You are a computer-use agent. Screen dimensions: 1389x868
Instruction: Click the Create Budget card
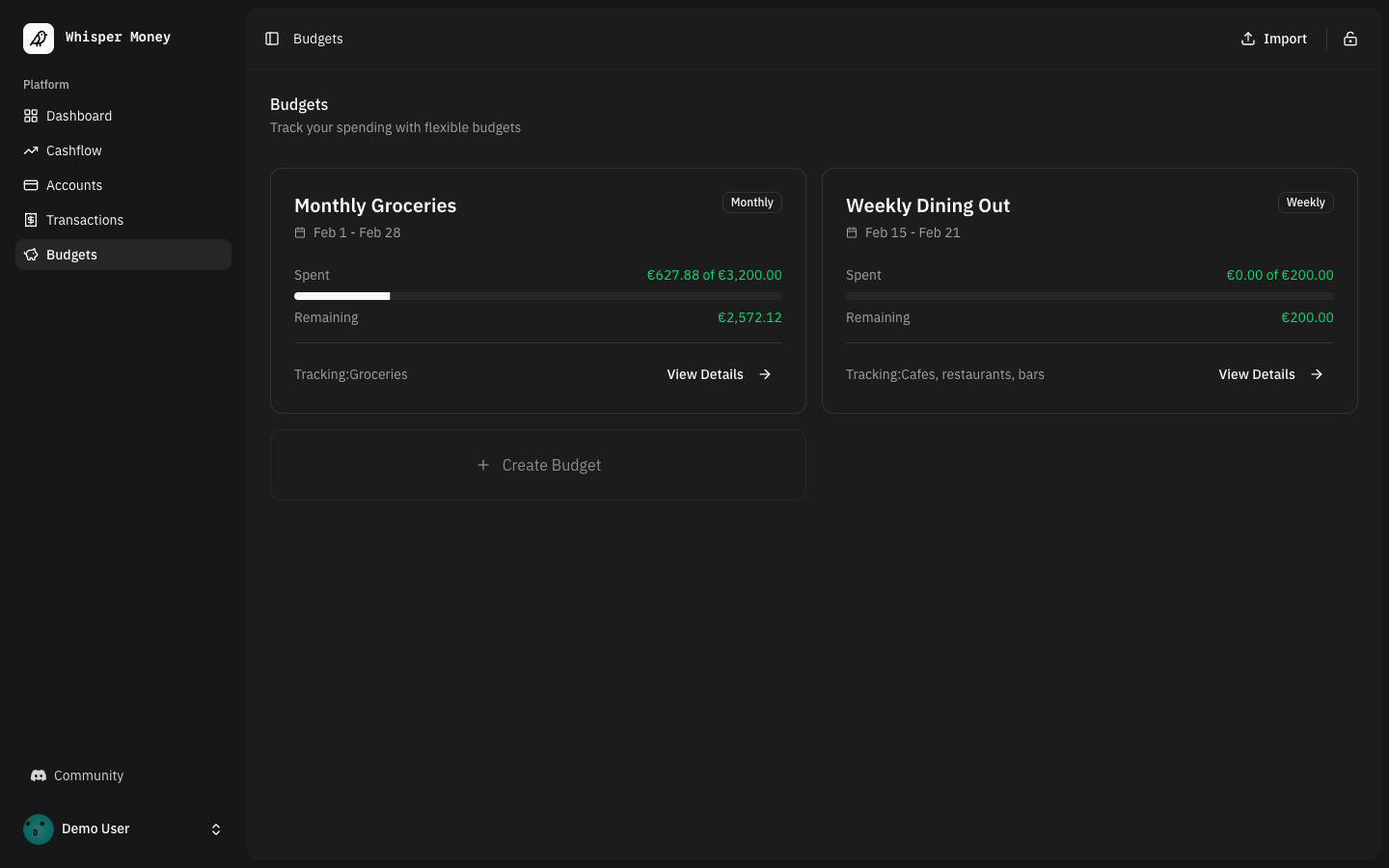(538, 465)
